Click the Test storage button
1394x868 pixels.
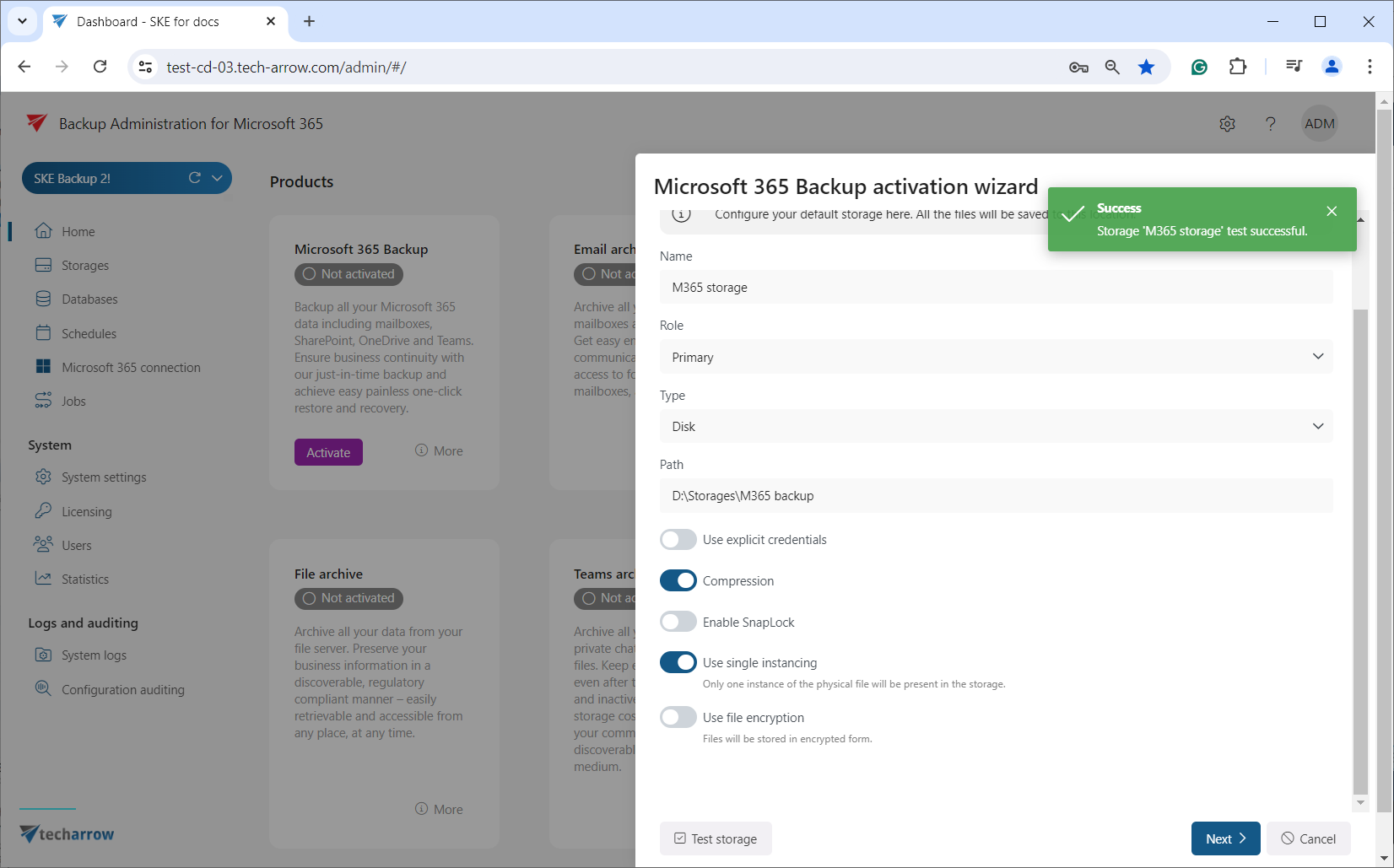pyautogui.click(x=716, y=838)
